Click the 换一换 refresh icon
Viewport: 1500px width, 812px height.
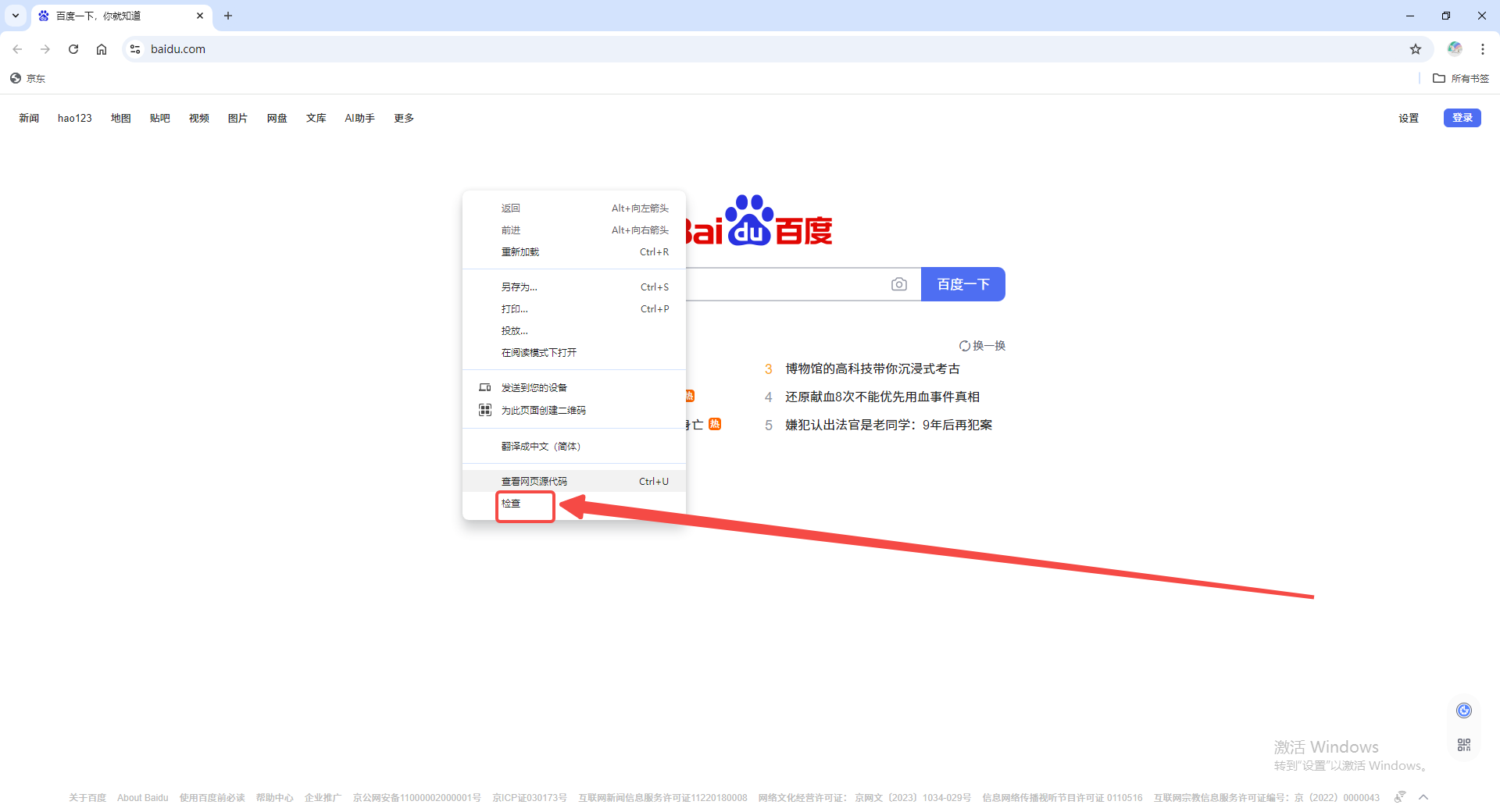click(965, 346)
